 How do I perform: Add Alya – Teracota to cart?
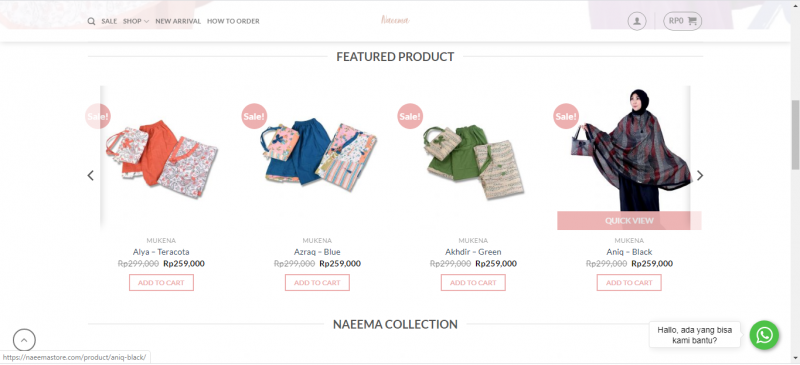[x=161, y=283]
